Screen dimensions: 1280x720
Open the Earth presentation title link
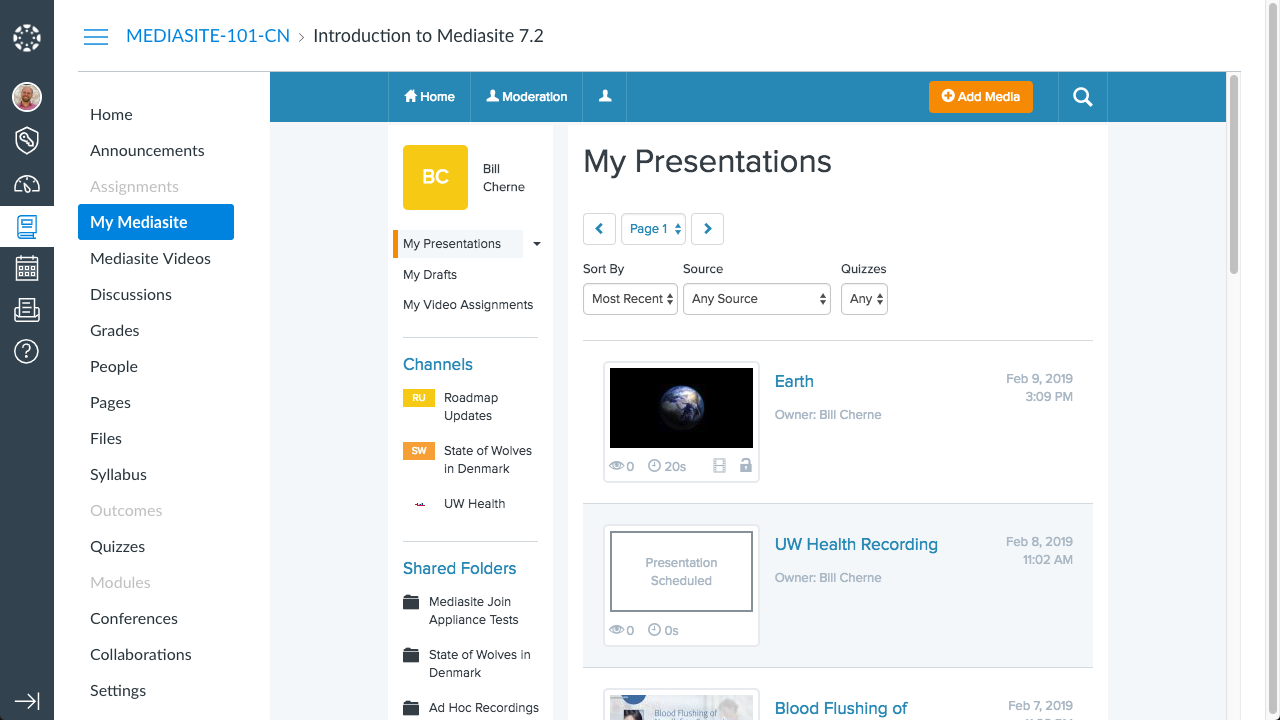tap(794, 381)
